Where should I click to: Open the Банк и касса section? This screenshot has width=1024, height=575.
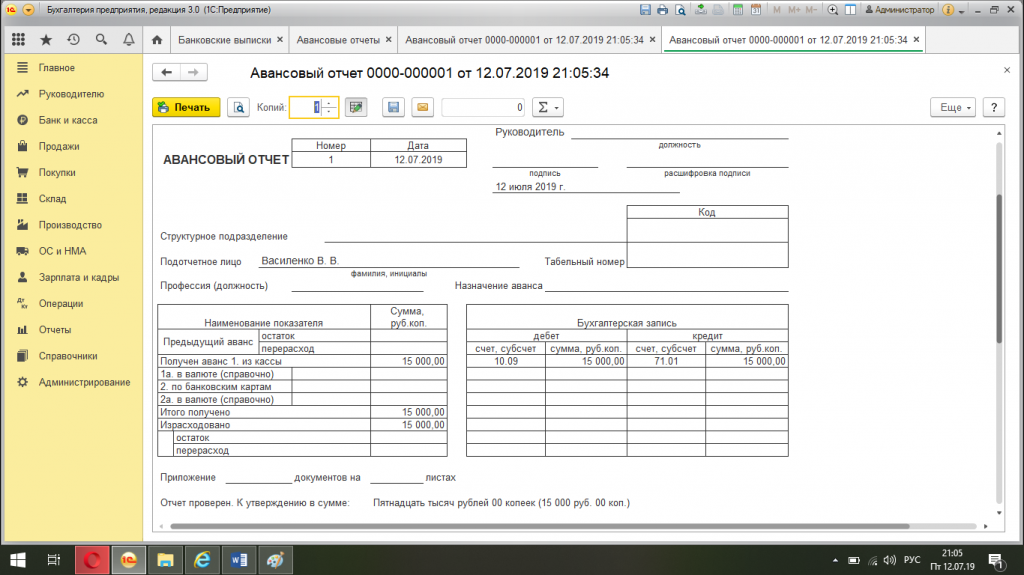[x=67, y=120]
